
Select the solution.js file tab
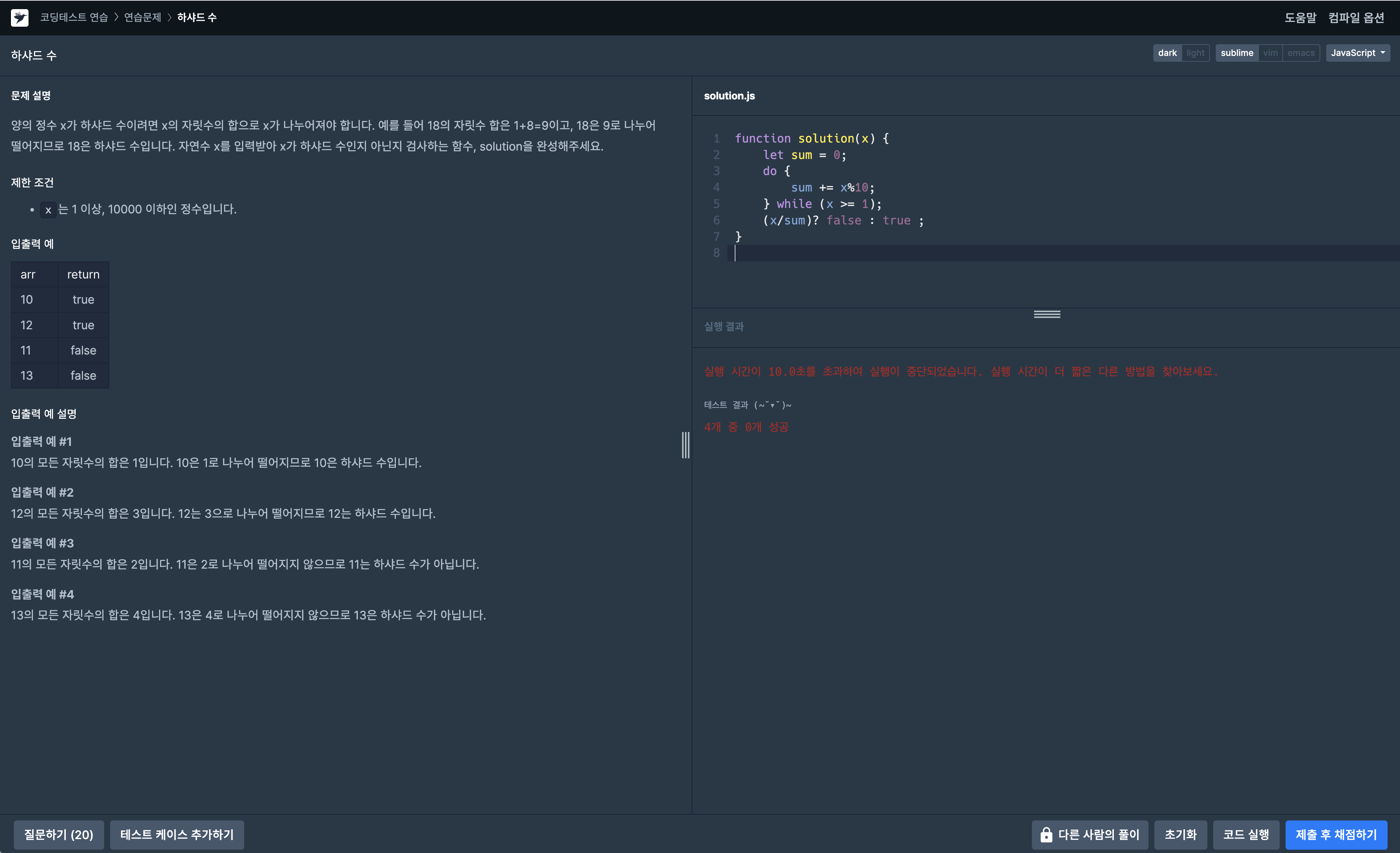click(729, 96)
